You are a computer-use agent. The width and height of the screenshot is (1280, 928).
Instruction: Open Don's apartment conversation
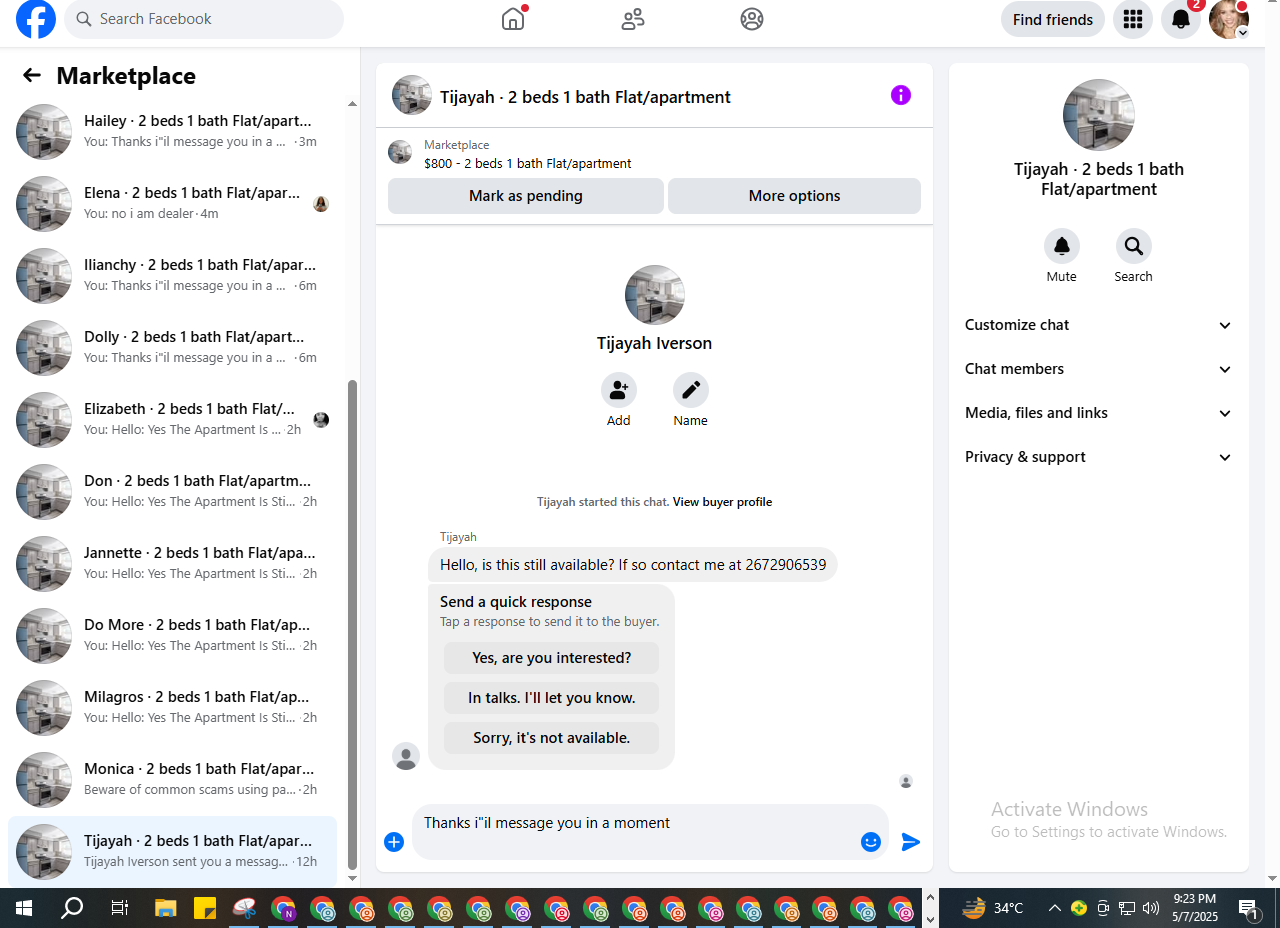[172, 492]
